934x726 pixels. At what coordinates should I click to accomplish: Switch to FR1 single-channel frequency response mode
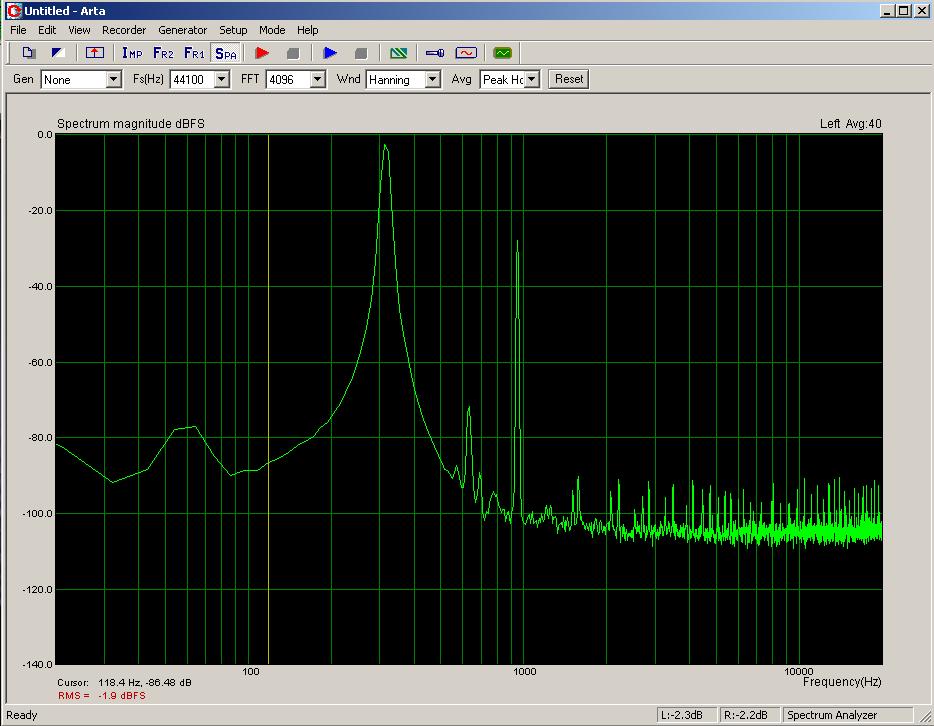click(194, 53)
